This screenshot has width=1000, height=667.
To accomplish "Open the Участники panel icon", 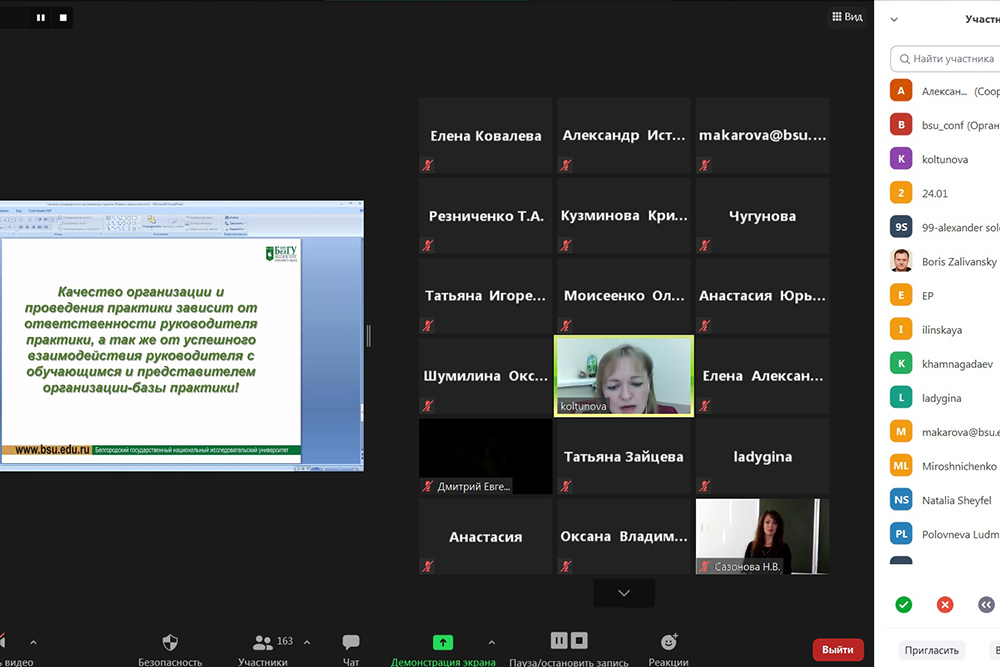I will coord(263,642).
